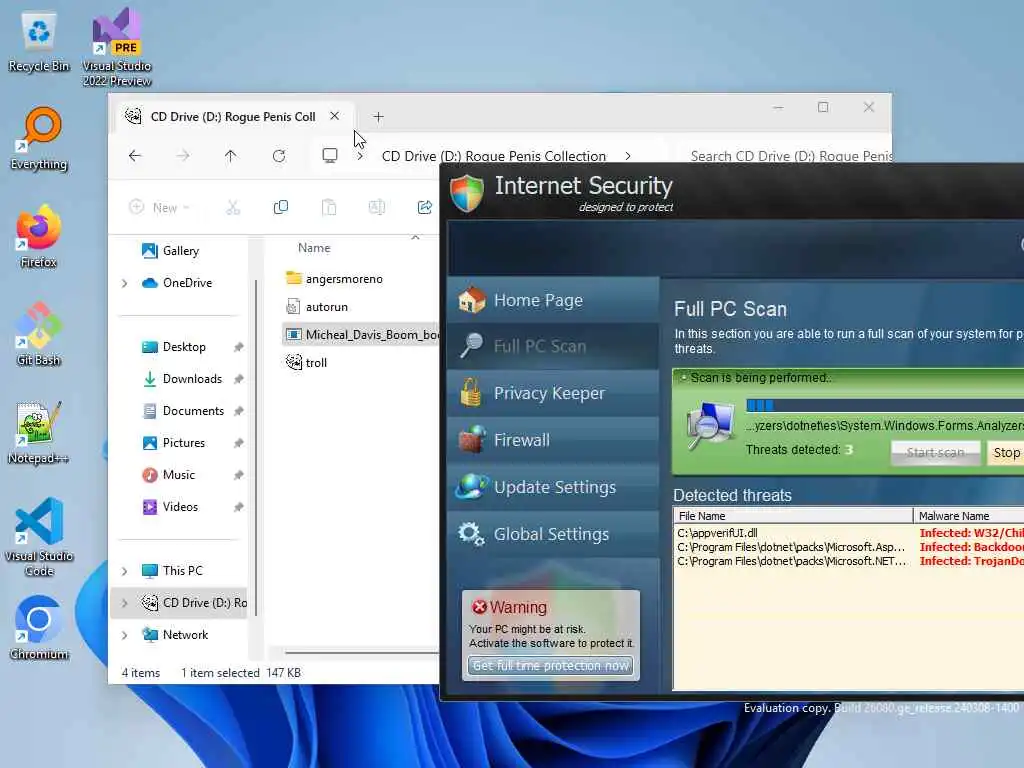Select the C:\appverifUI.dll threat row
Viewport: 1024px width, 768px height.
coord(849,533)
